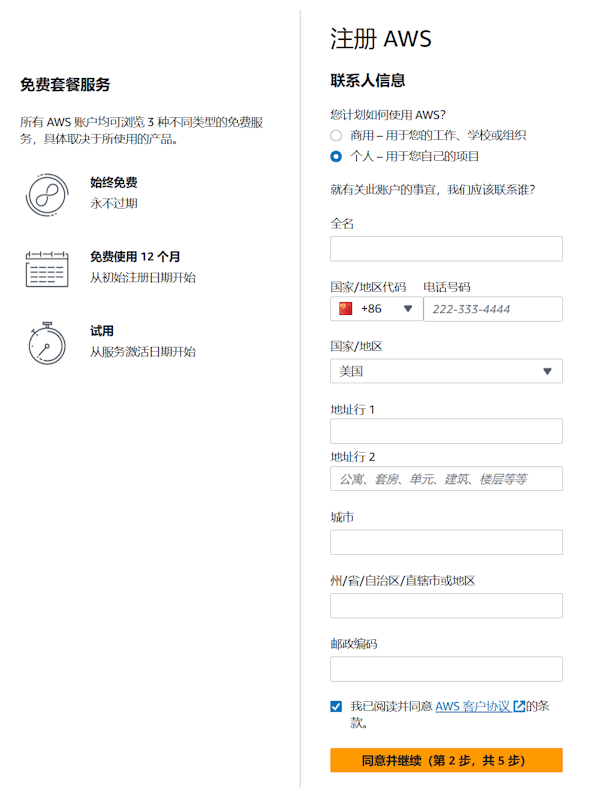
Task: Select 商用 business account radio button
Action: [336, 136]
